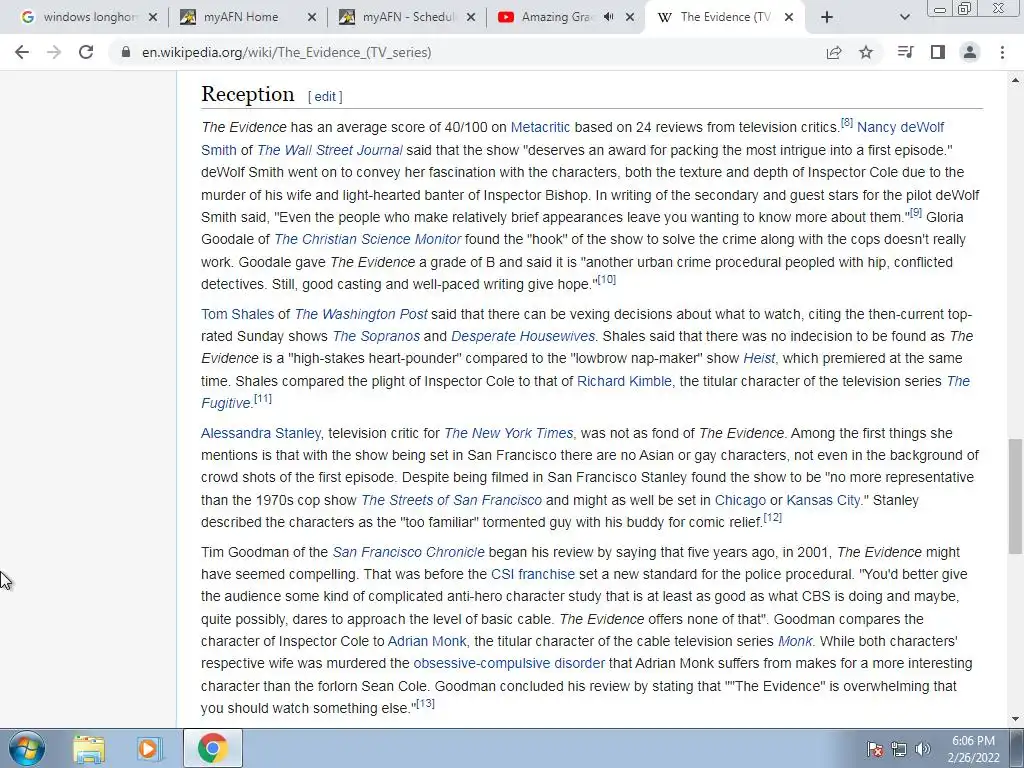The width and height of the screenshot is (1024, 768).
Task: Open the Kansas City link
Action: [x=823, y=500]
